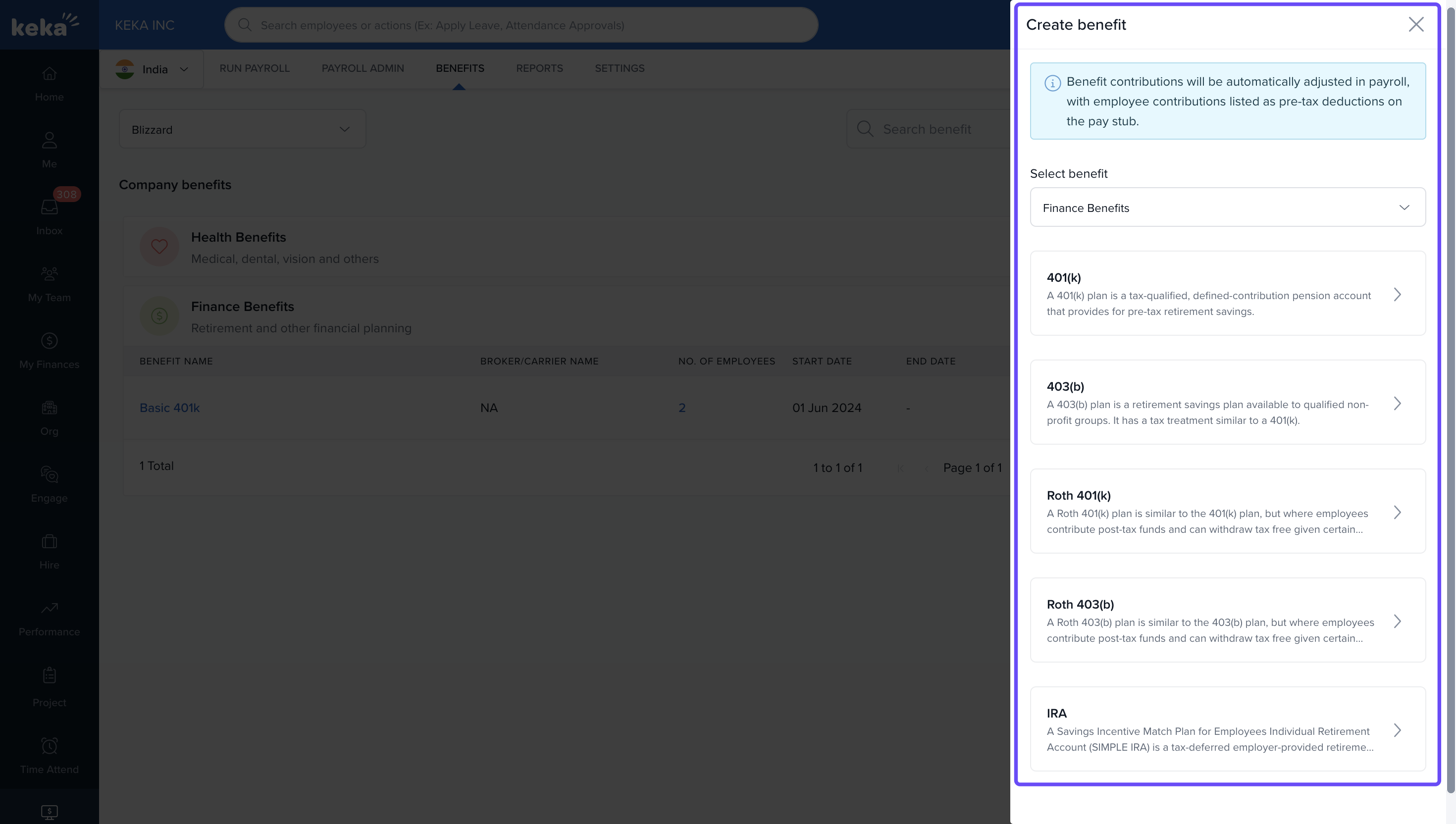
Task: Open the Hire sidebar icon
Action: tap(49, 550)
